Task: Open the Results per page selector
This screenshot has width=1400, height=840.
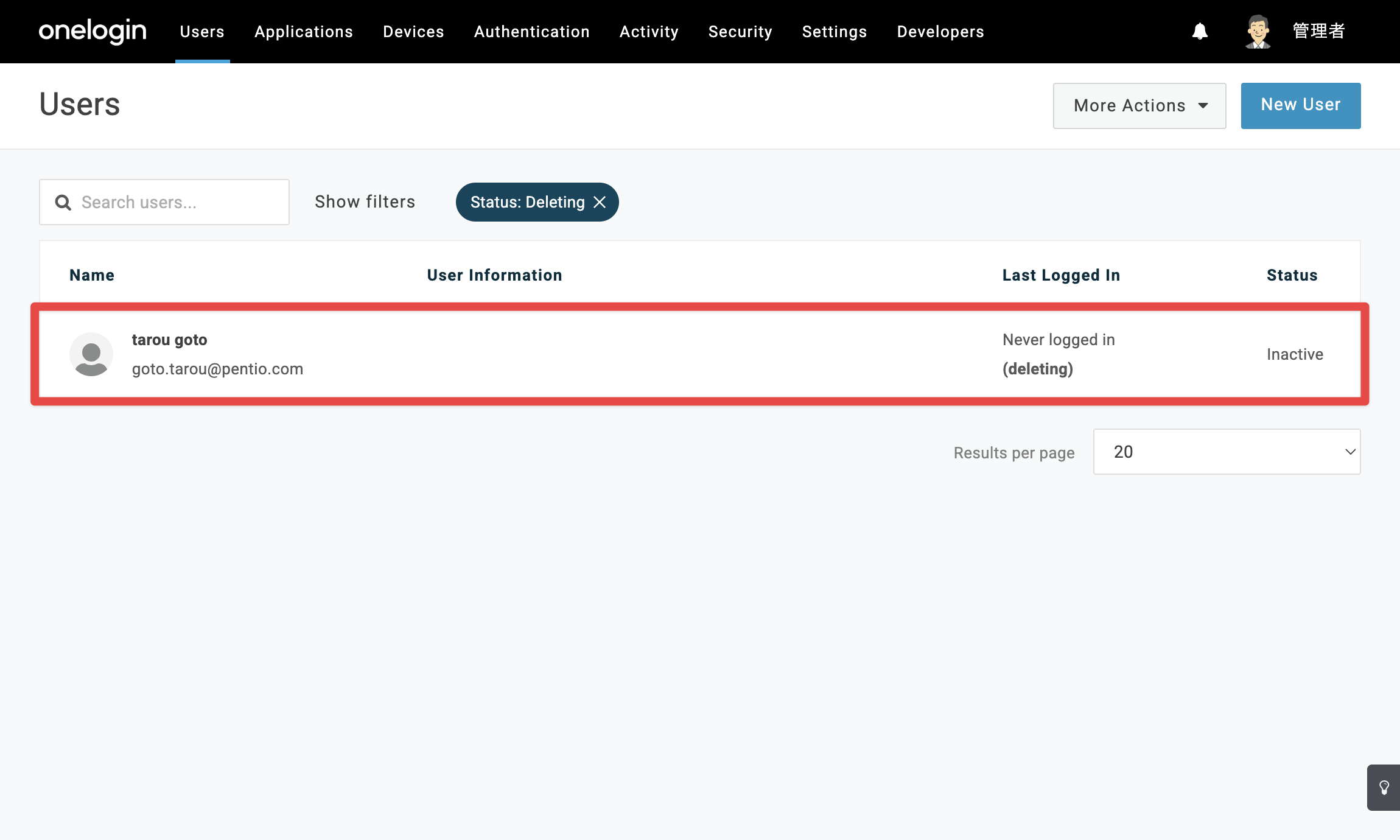Action: tap(1227, 452)
